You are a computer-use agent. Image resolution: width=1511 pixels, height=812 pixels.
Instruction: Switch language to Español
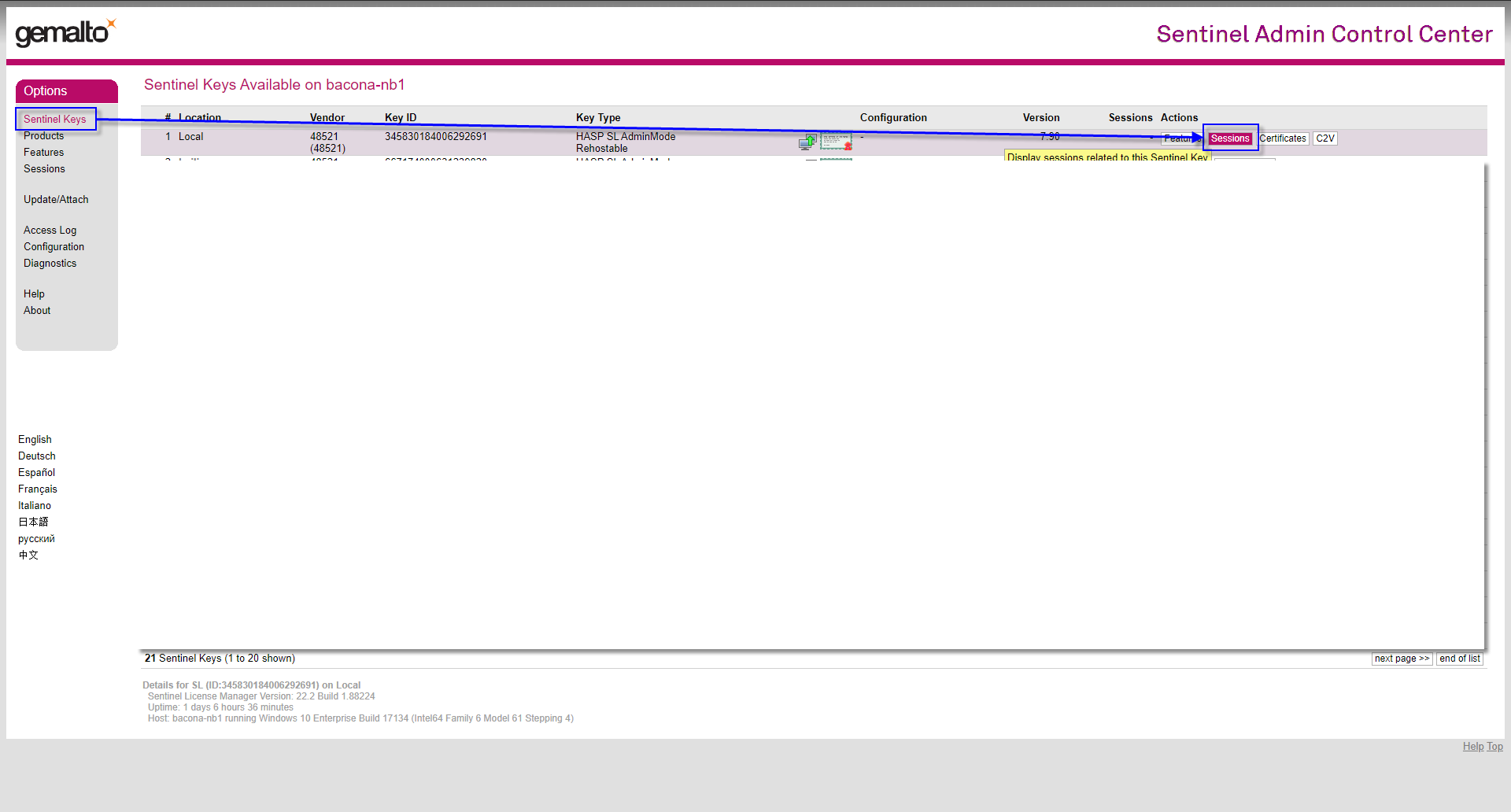point(37,473)
